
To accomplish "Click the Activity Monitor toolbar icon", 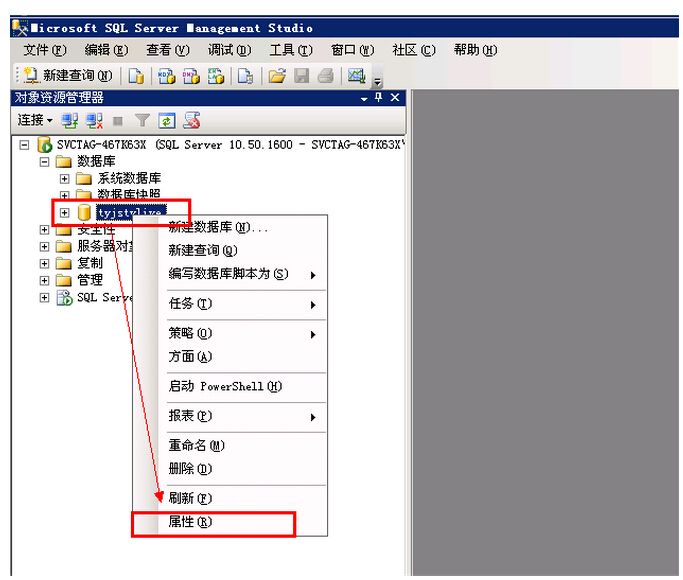I will [355, 76].
